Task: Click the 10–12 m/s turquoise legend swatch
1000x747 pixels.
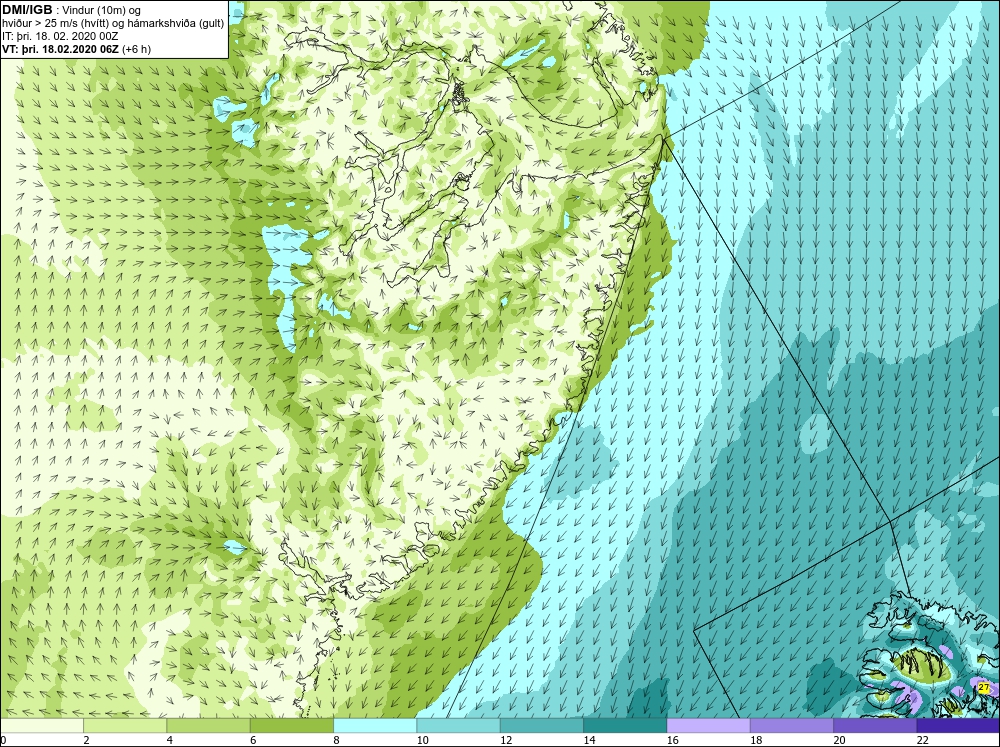Action: [x=458, y=726]
